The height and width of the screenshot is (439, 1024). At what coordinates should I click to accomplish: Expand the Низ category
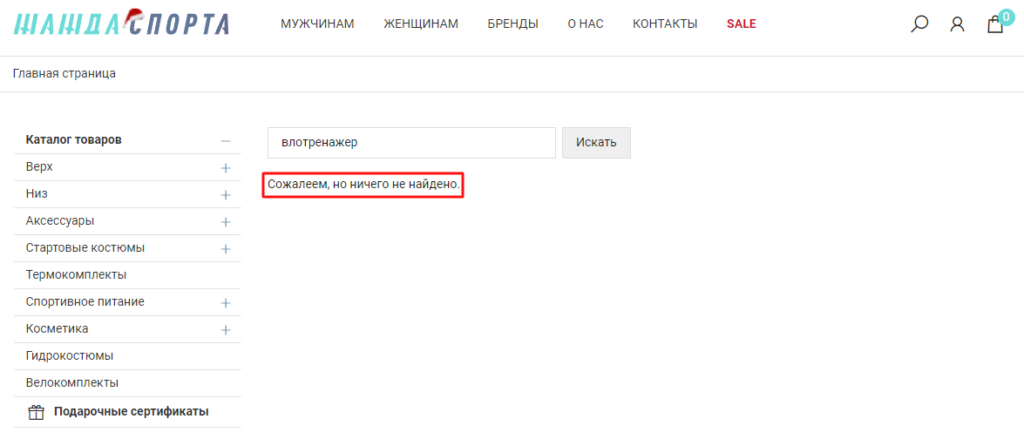[x=226, y=195]
